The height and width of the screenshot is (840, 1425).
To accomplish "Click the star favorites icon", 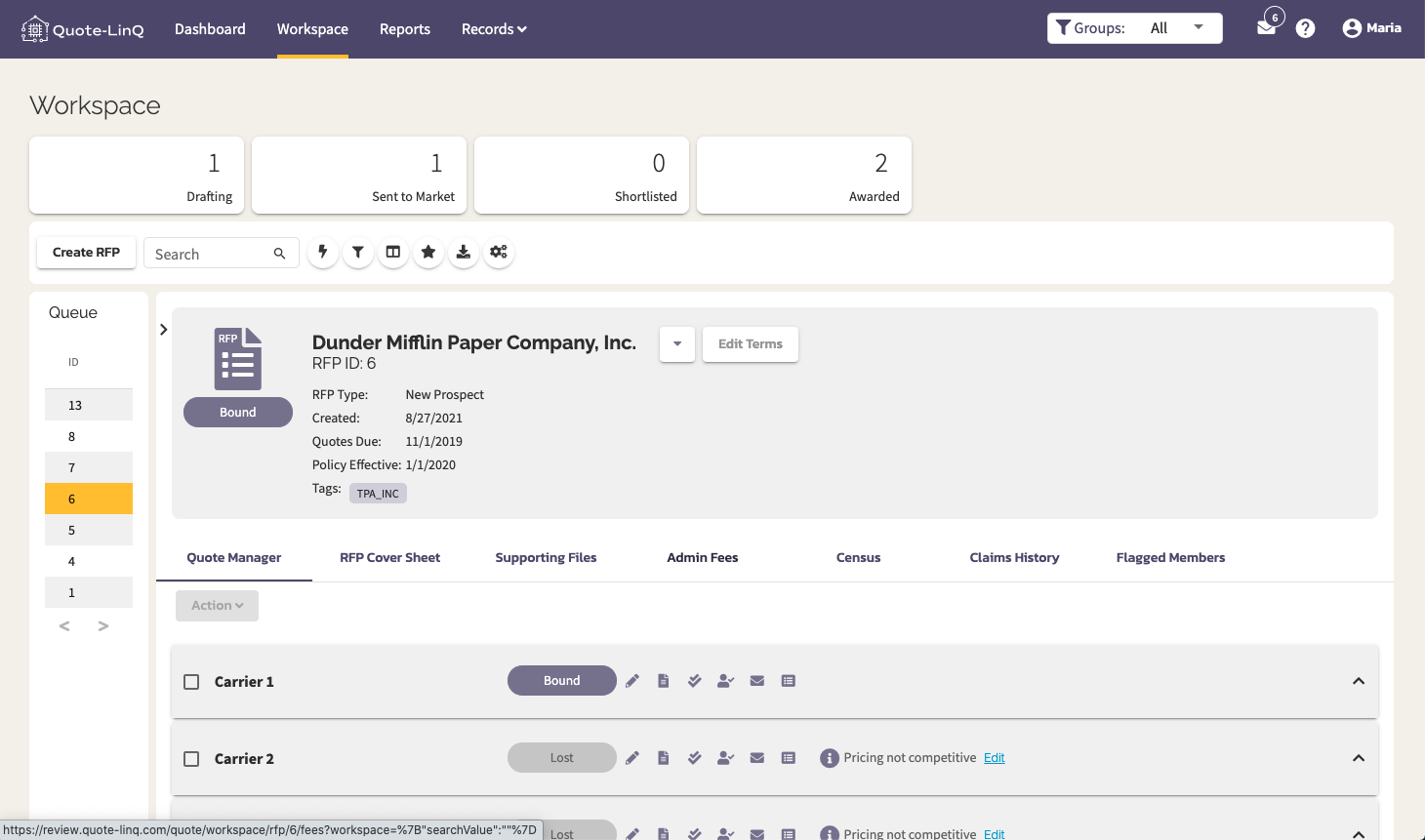I will click(x=427, y=252).
